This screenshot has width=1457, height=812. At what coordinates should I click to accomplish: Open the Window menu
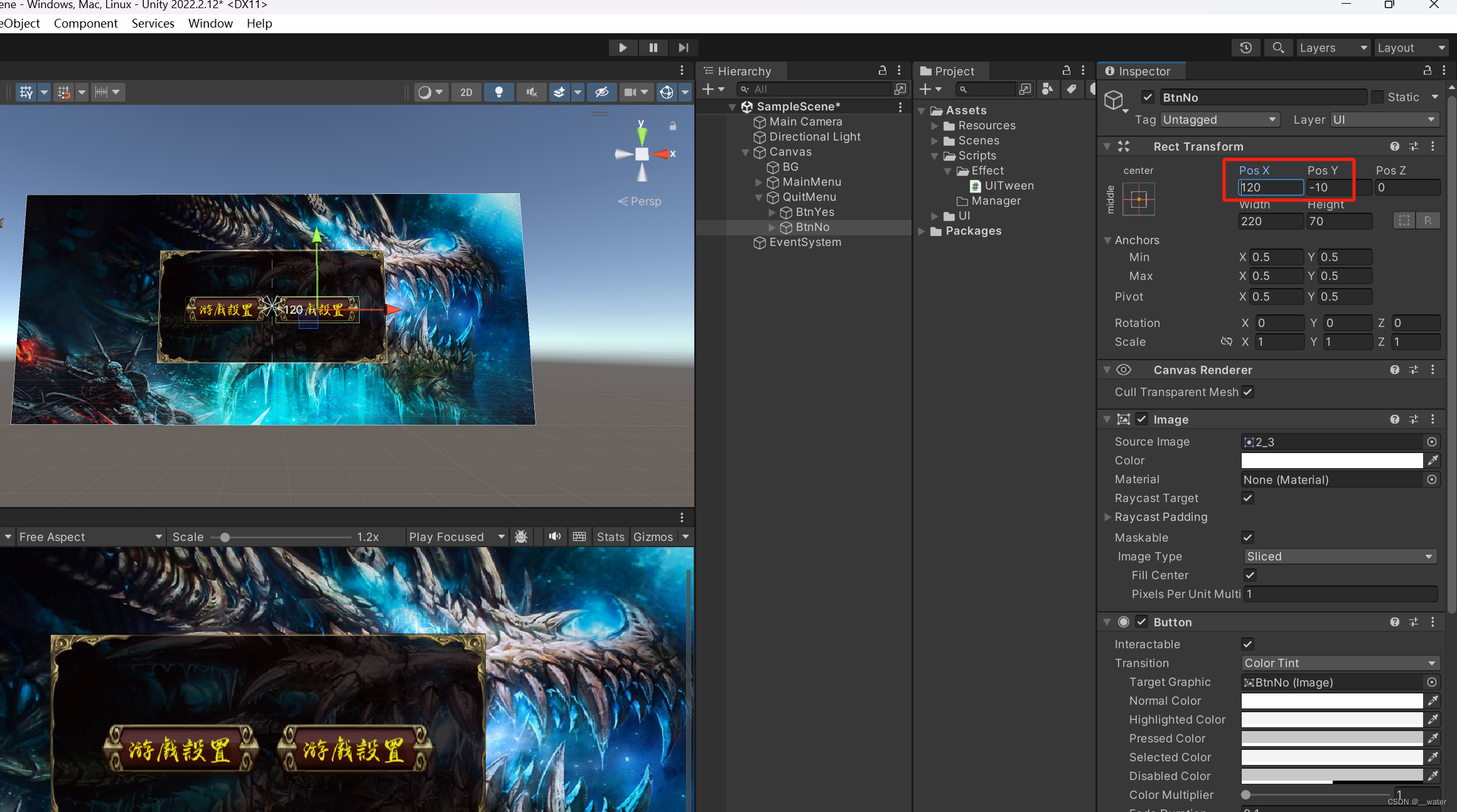[x=210, y=23]
